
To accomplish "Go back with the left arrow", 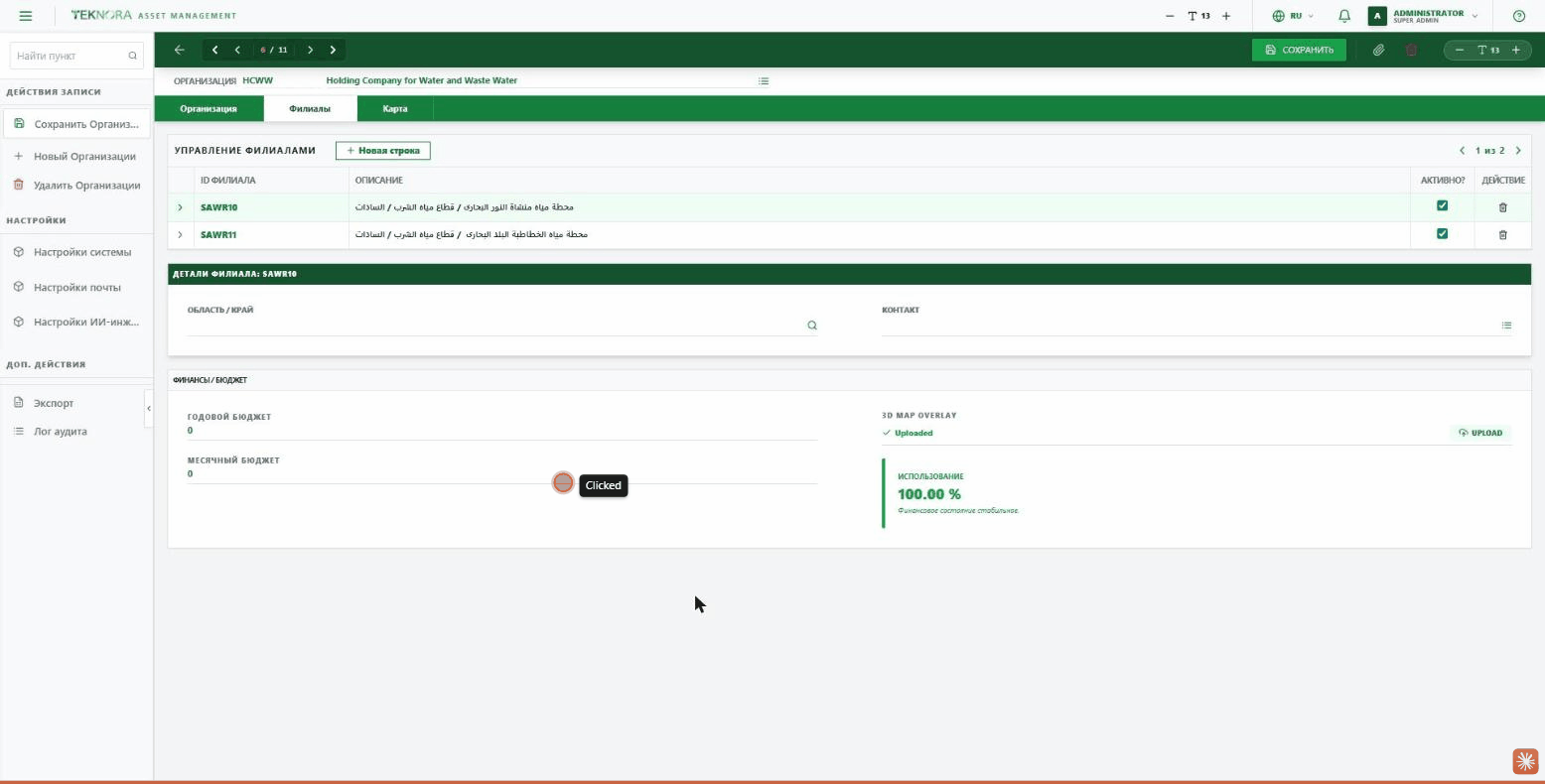I will 179,50.
